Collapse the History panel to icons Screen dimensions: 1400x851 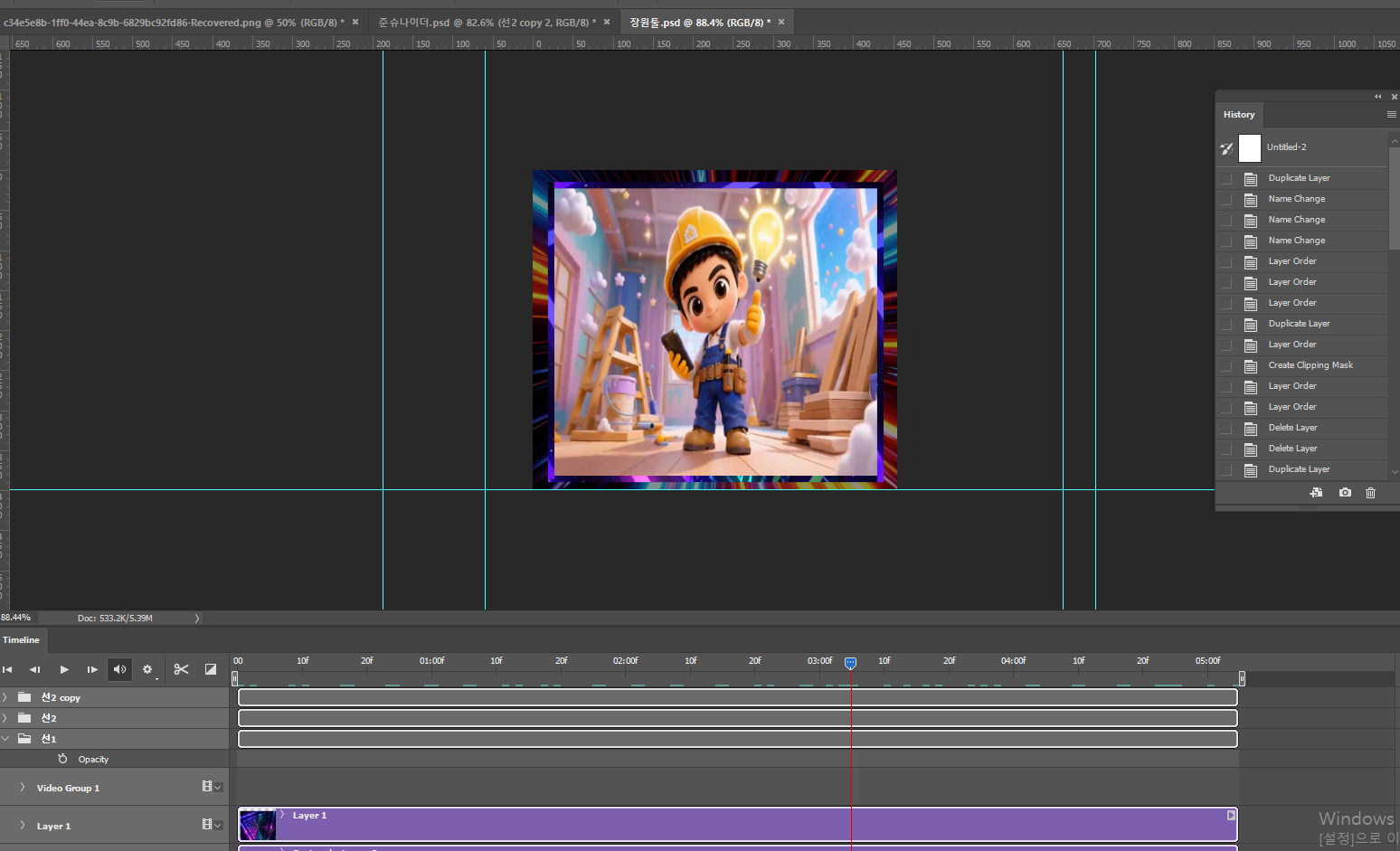point(1378,96)
